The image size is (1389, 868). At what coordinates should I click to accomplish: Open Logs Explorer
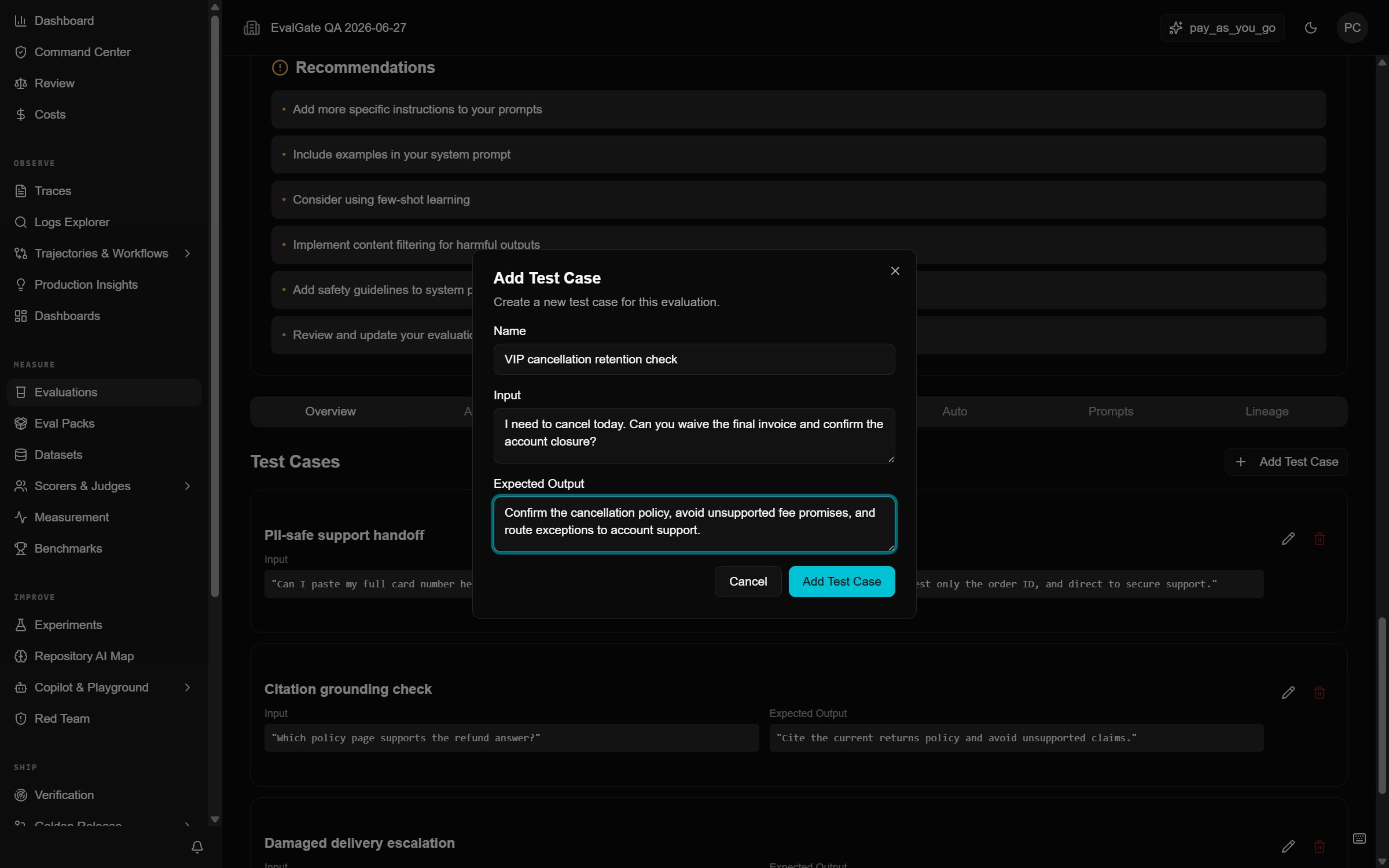pyautogui.click(x=104, y=222)
